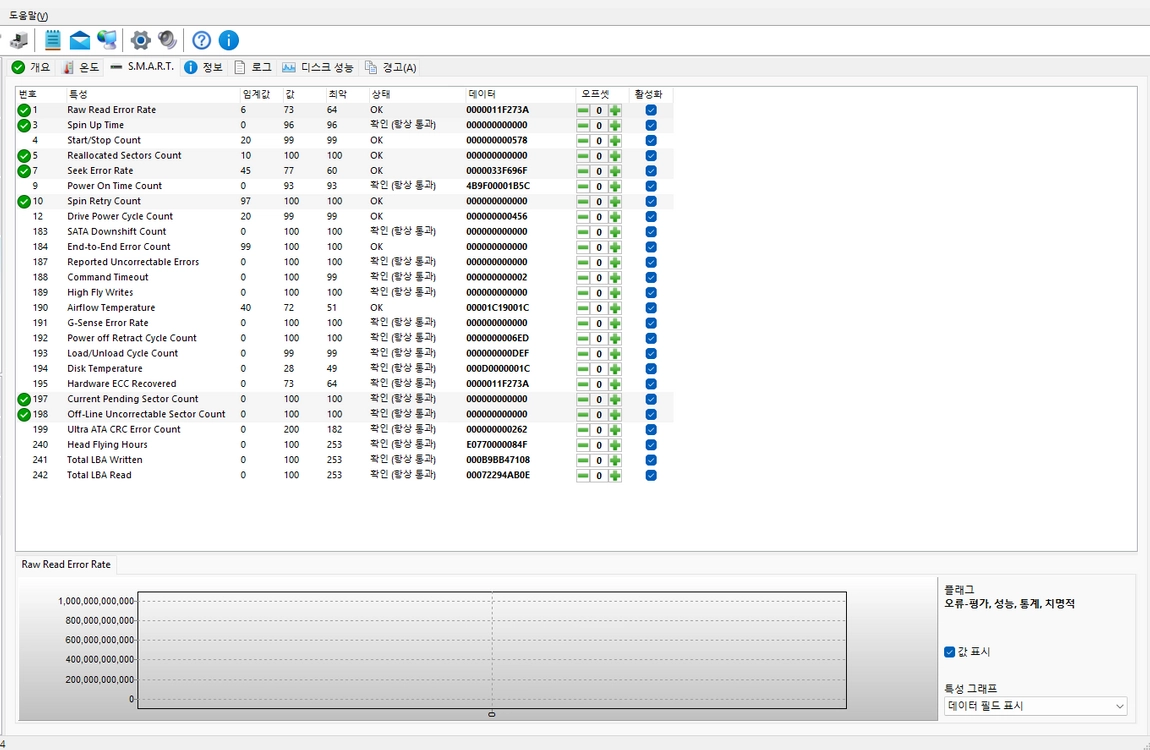Viewport: 1150px width, 750px height.
Task: Select the 로그 tab
Action: 253,67
